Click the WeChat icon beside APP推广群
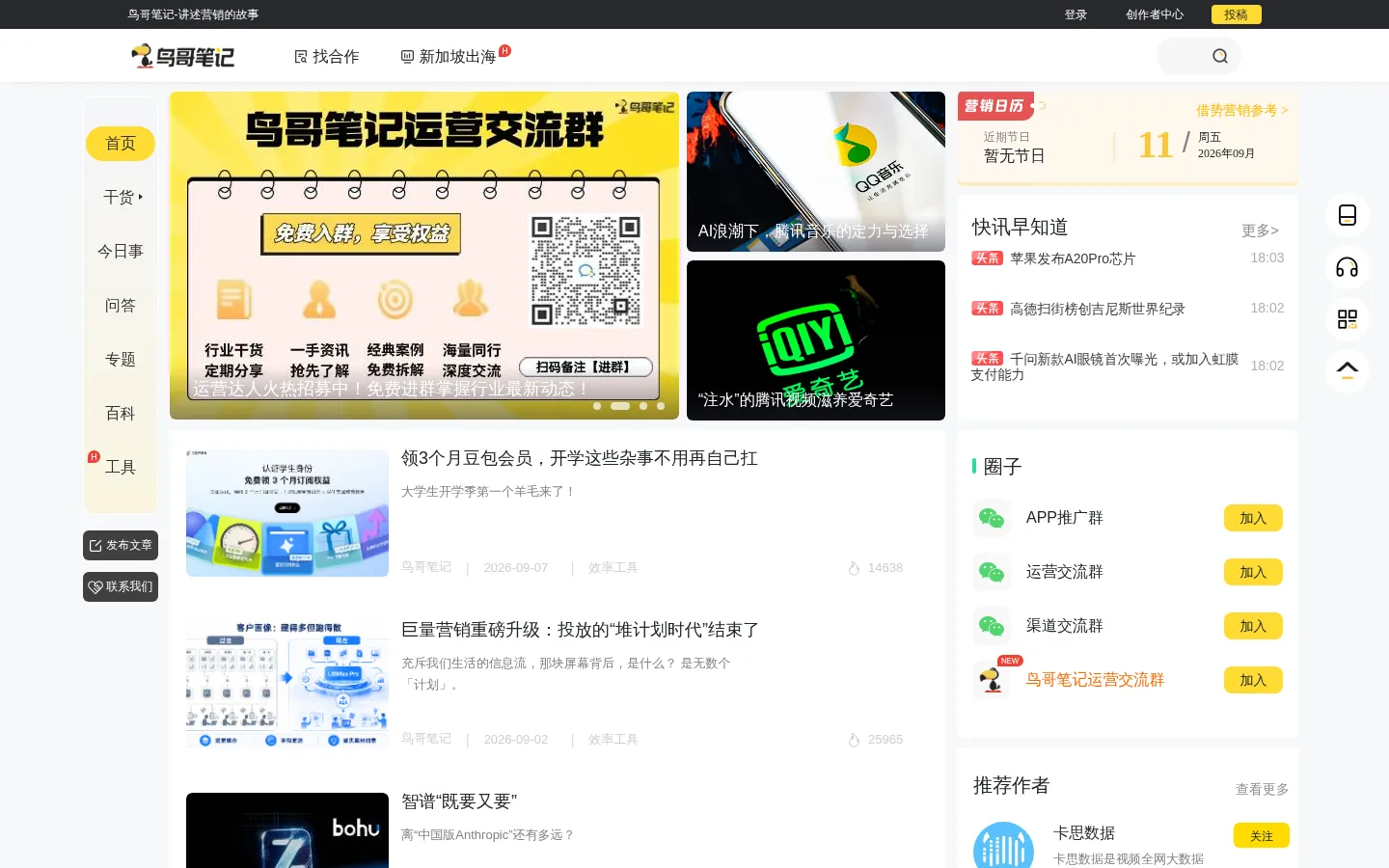The height and width of the screenshot is (868, 1389). (x=992, y=518)
